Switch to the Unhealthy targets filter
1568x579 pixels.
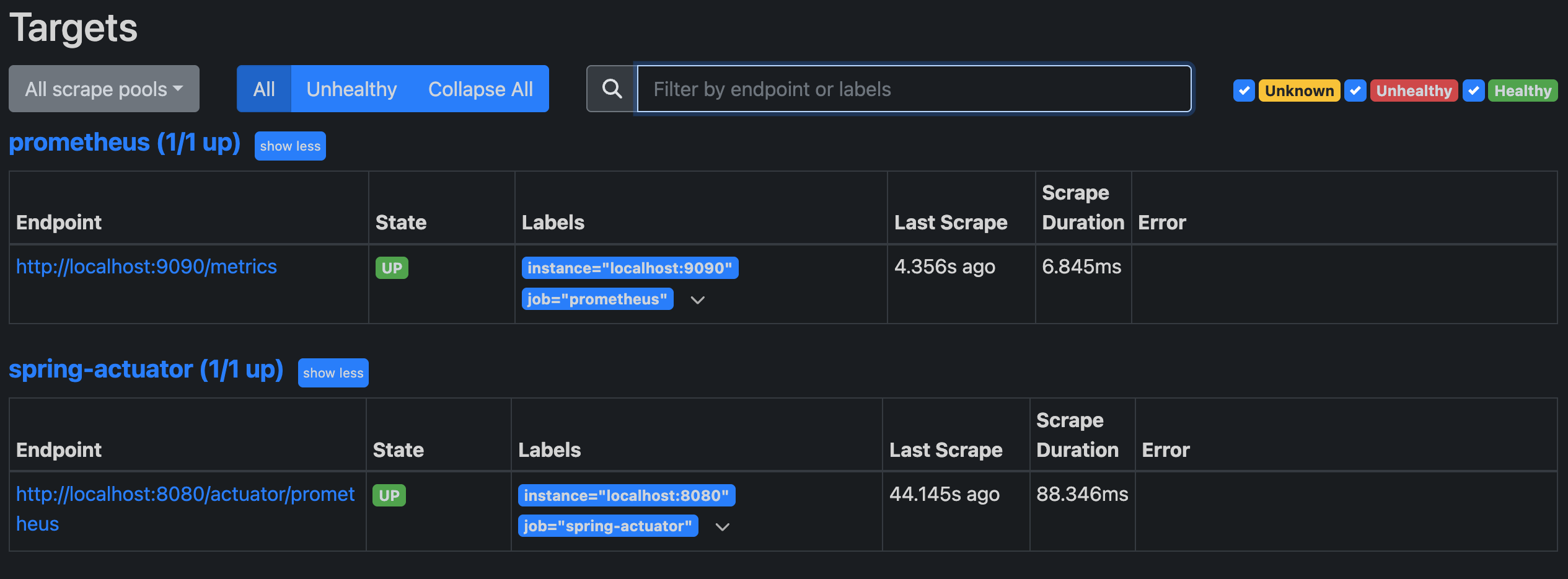tap(351, 89)
